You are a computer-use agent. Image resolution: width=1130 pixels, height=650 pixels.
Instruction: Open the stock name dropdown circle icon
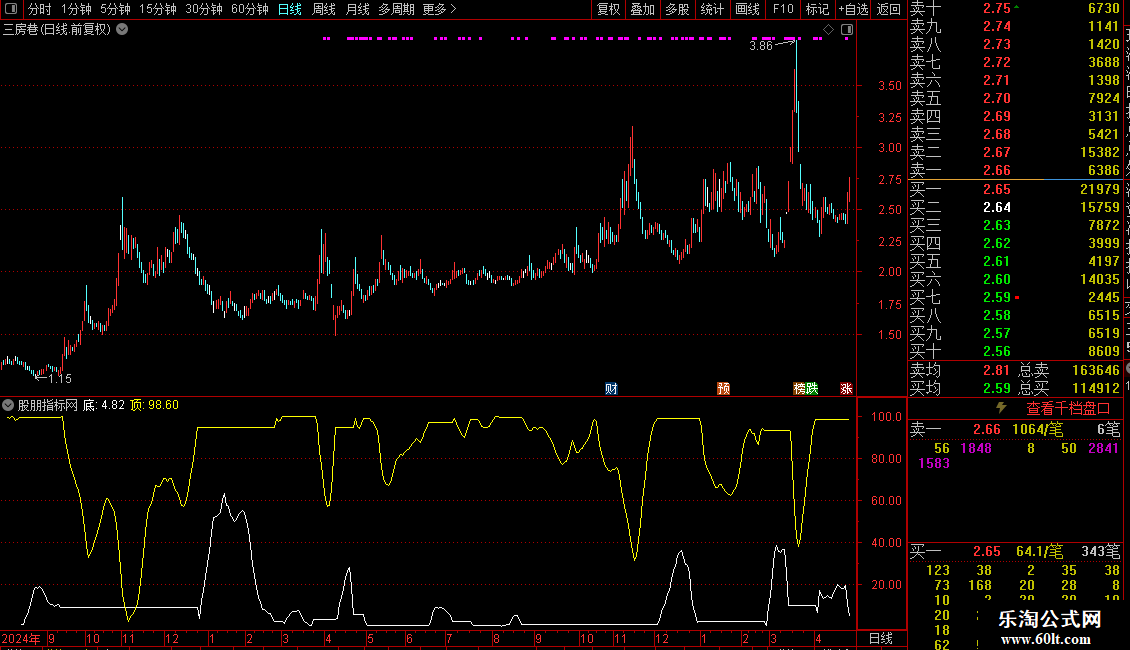click(123, 30)
